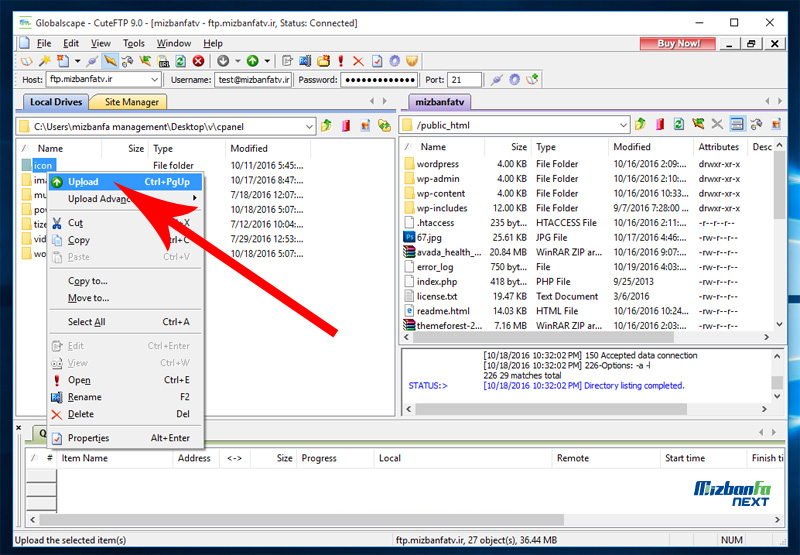Viewport: 800px width, 555px height.
Task: Open the local path dropdown list
Action: pos(309,126)
